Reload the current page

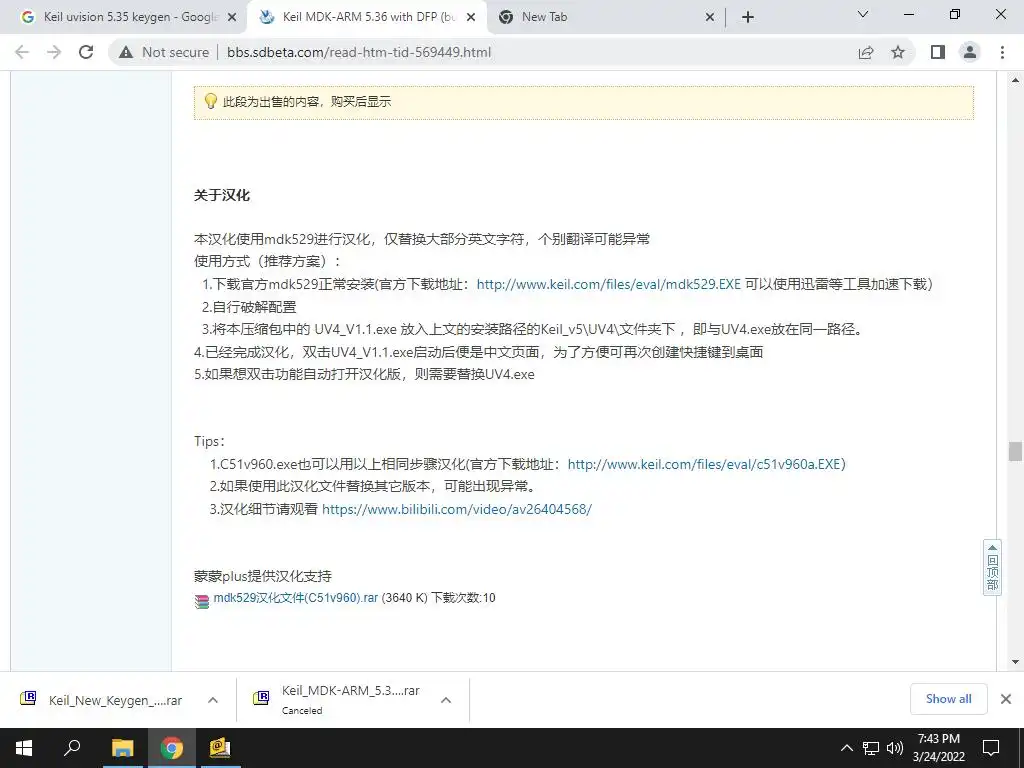[x=86, y=52]
